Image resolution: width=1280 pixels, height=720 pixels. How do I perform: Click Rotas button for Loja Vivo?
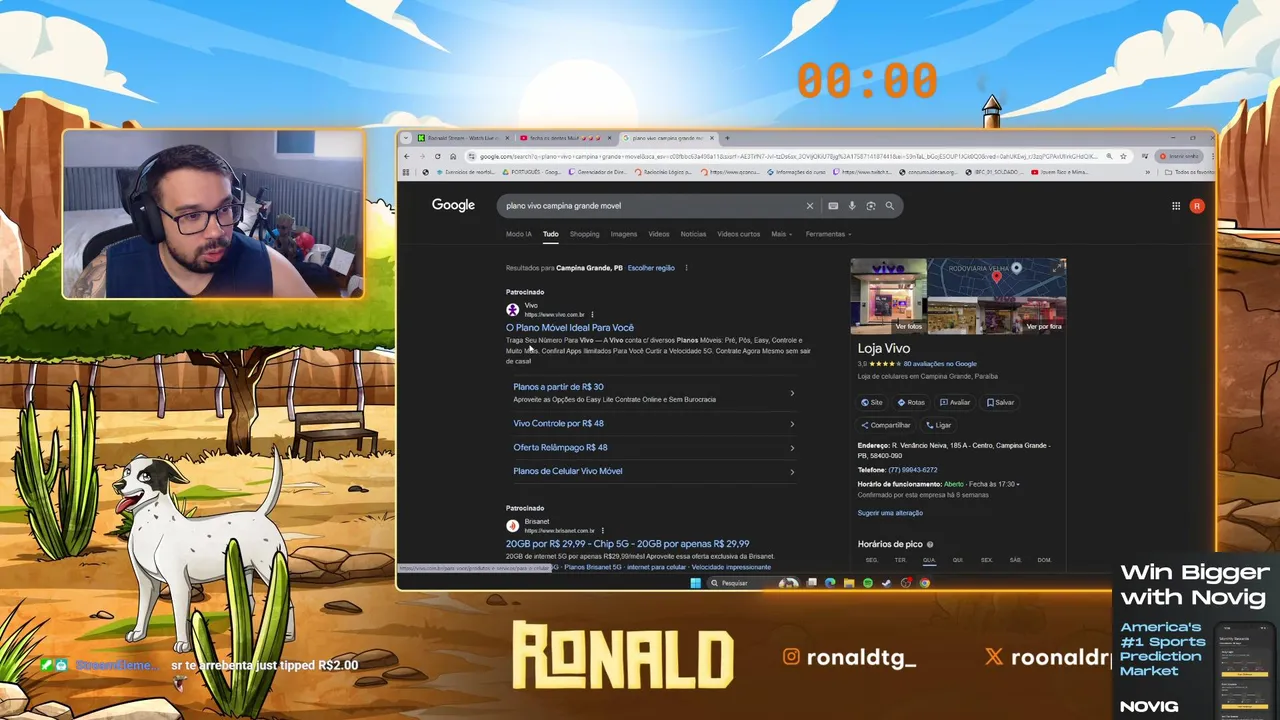point(911,402)
